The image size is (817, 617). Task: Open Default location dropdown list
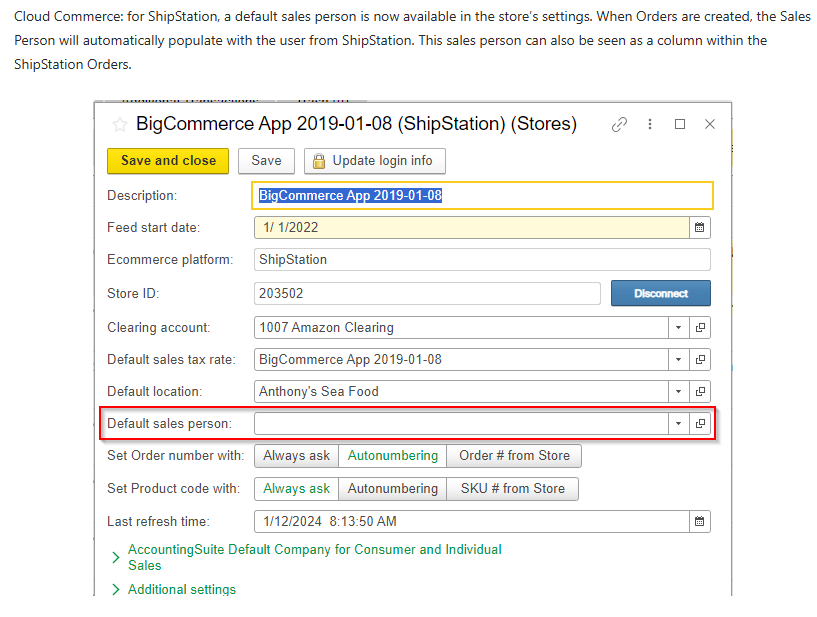(678, 391)
